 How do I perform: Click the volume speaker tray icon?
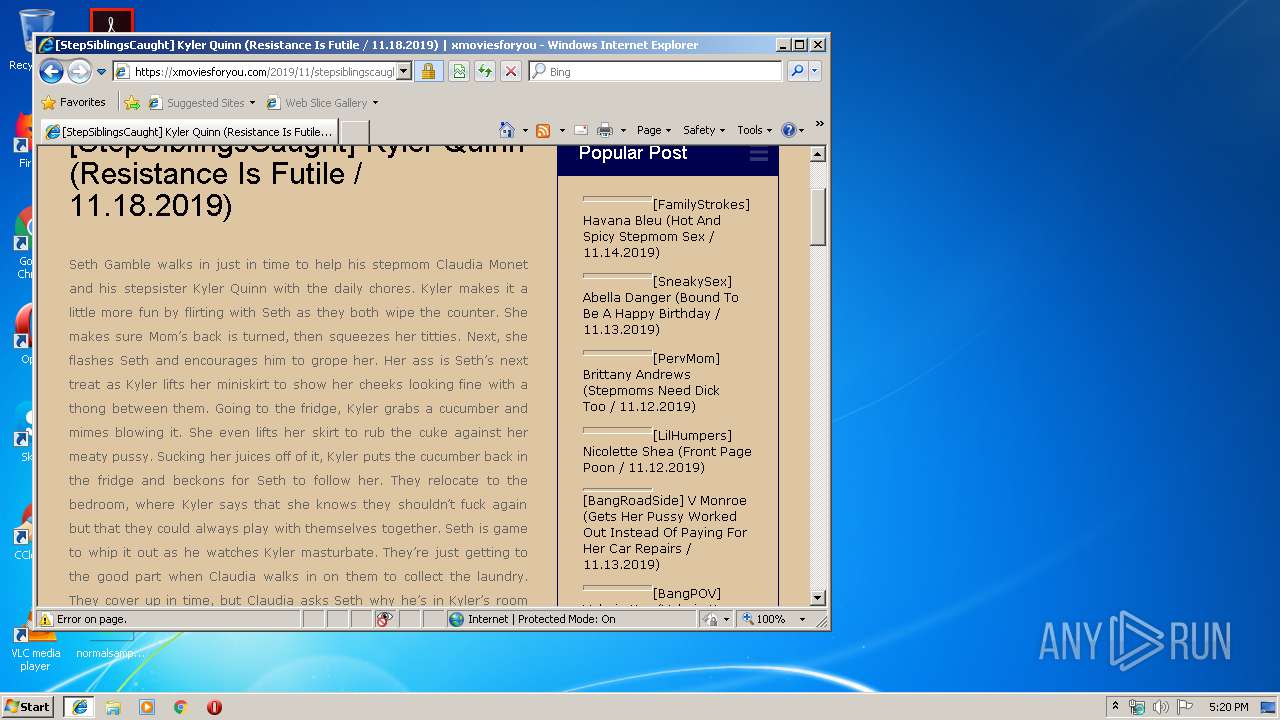pos(1161,706)
